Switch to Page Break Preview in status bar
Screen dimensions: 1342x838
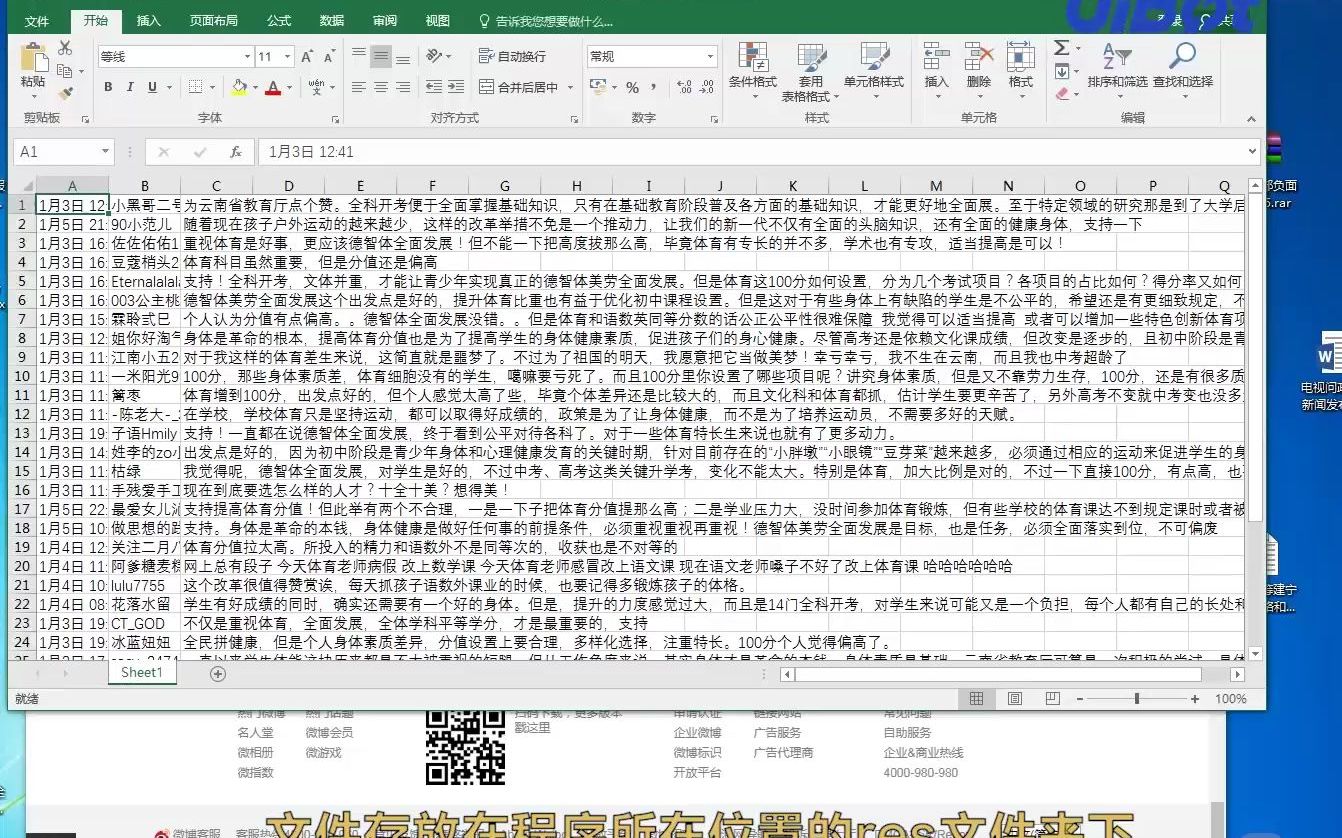click(1052, 699)
